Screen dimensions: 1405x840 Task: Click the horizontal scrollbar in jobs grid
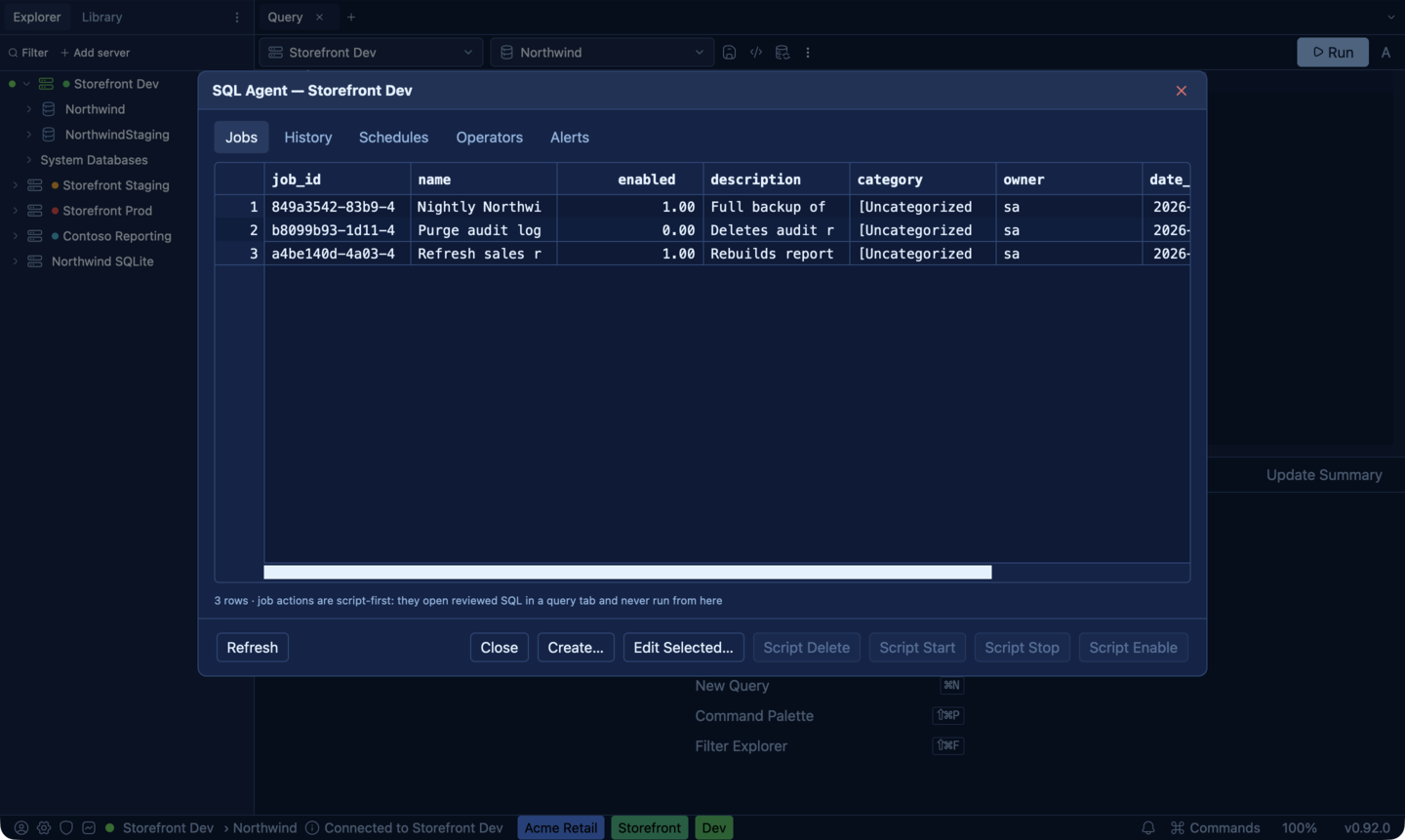(627, 573)
